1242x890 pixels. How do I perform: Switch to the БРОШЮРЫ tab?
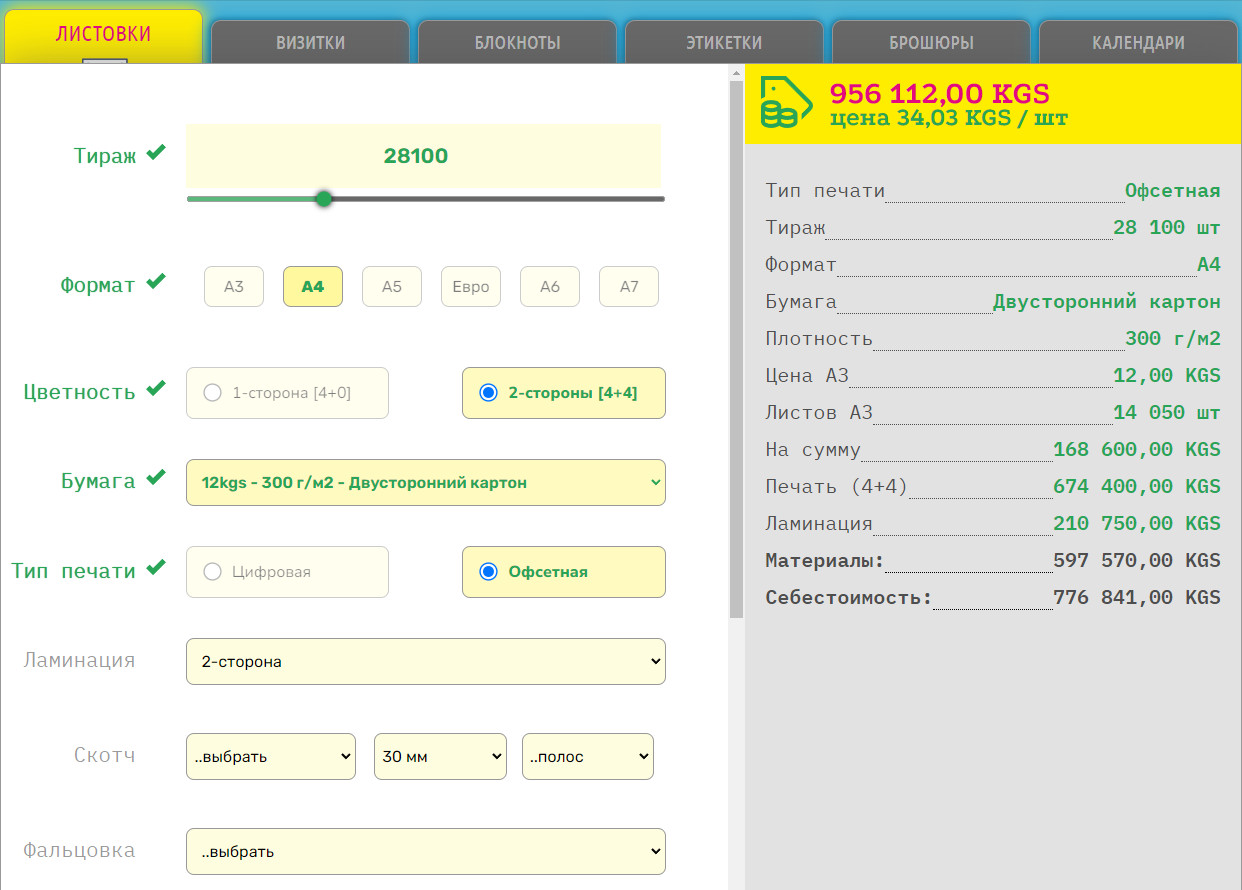coord(931,43)
